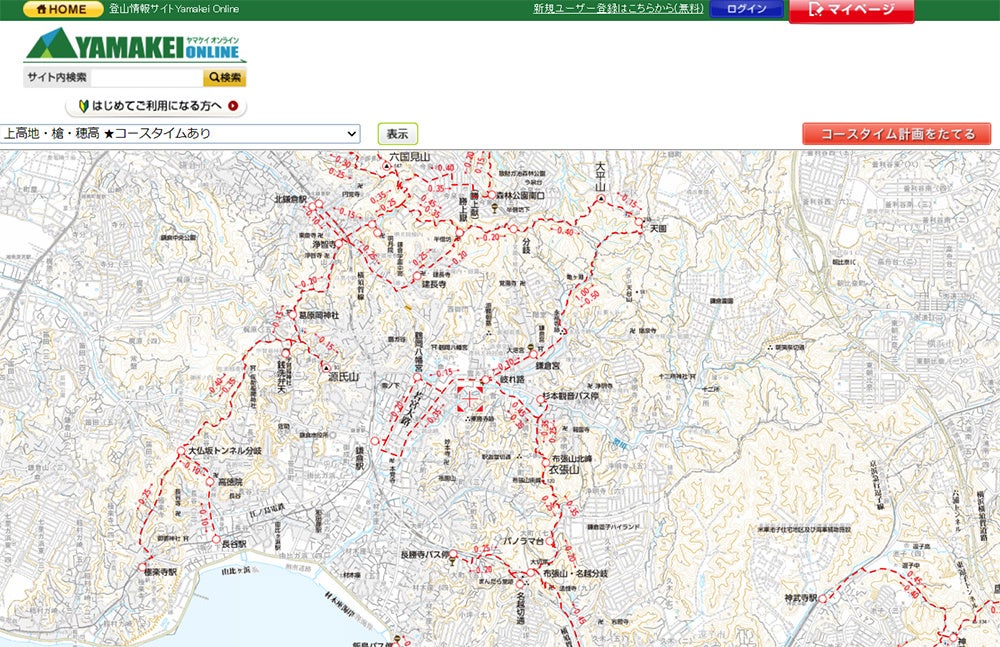Focus the site search input field
1000x647 pixels.
click(145, 78)
